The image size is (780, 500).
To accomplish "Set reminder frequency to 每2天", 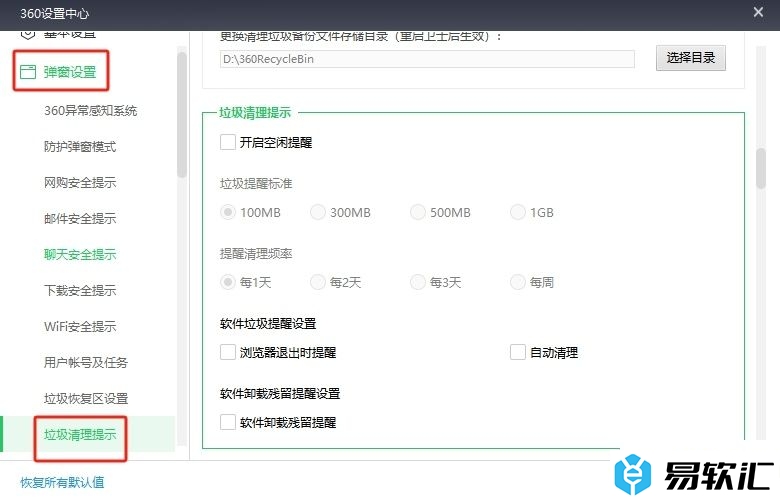I will coord(318,283).
